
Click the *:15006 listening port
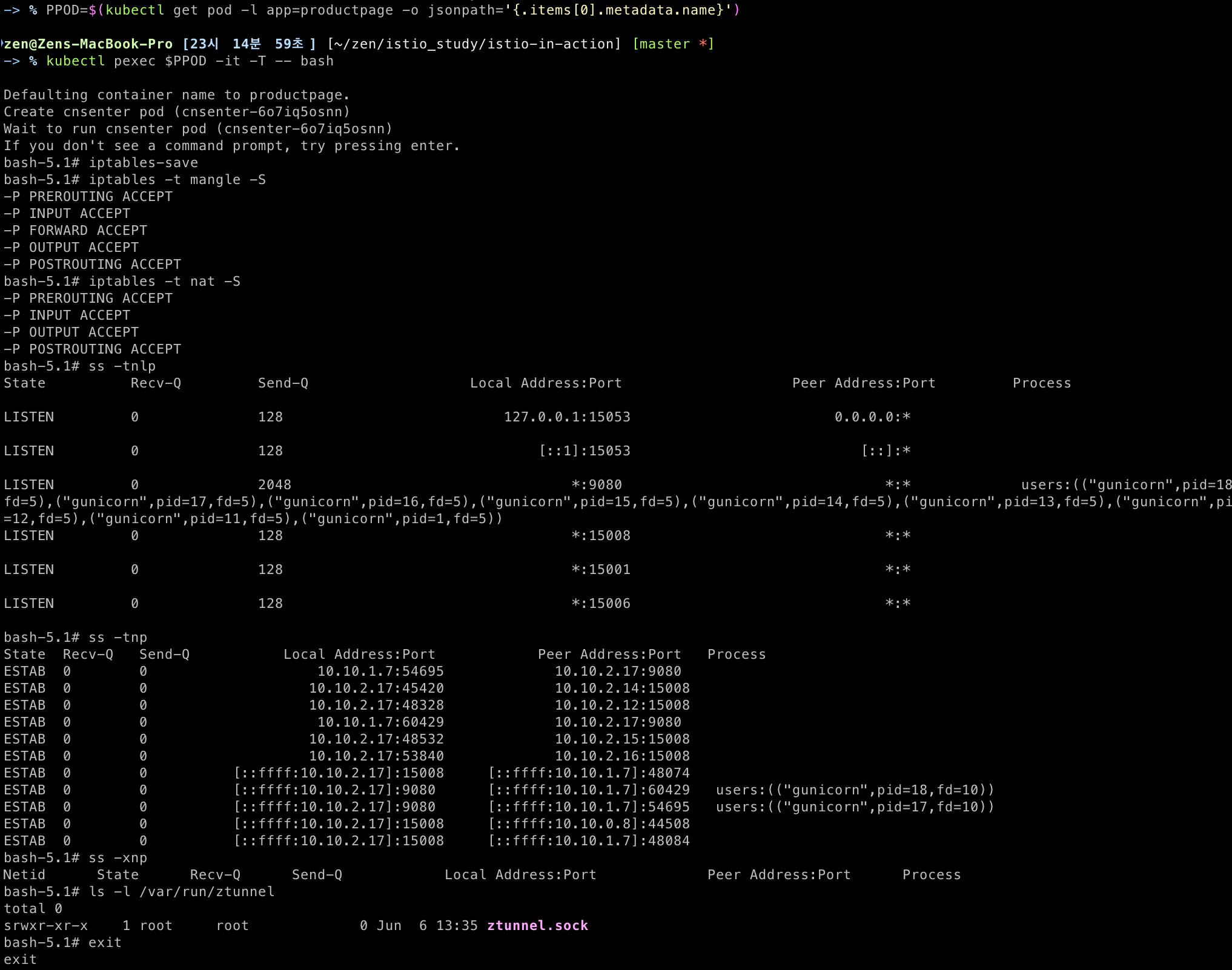click(x=601, y=604)
